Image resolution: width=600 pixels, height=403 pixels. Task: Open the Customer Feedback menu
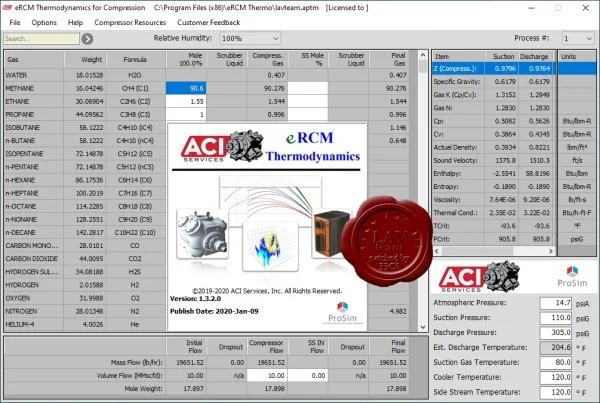click(x=209, y=23)
